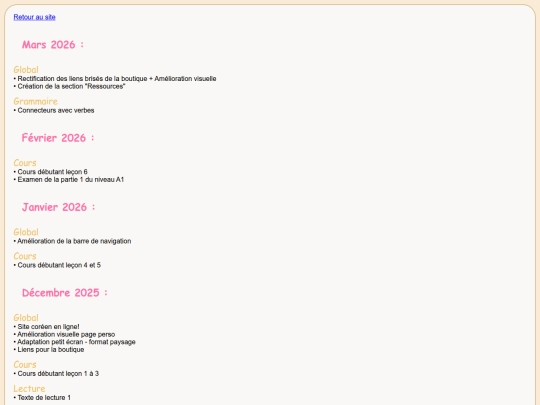Click the 'Cours' label under Décembre 2025
540x405 pixels.
pyautogui.click(x=25, y=364)
